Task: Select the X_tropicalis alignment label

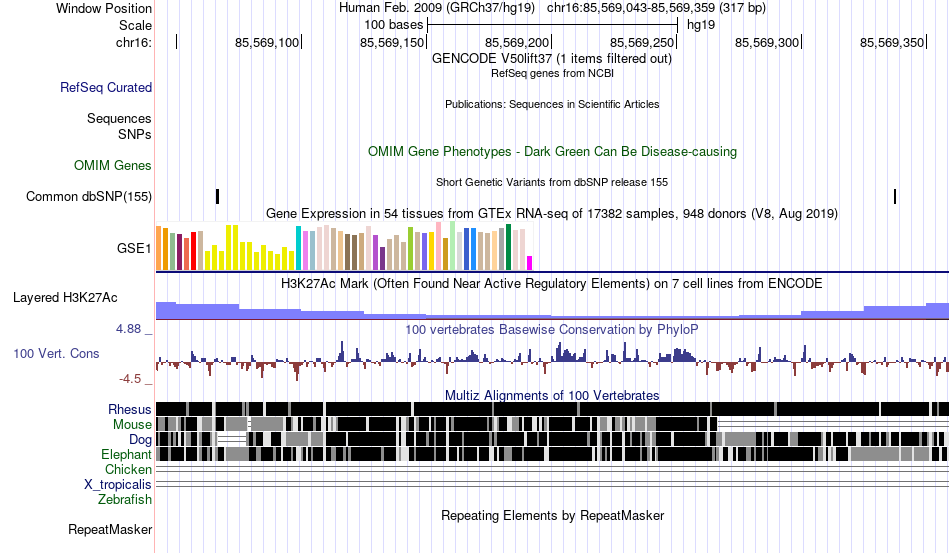Action: 118,485
